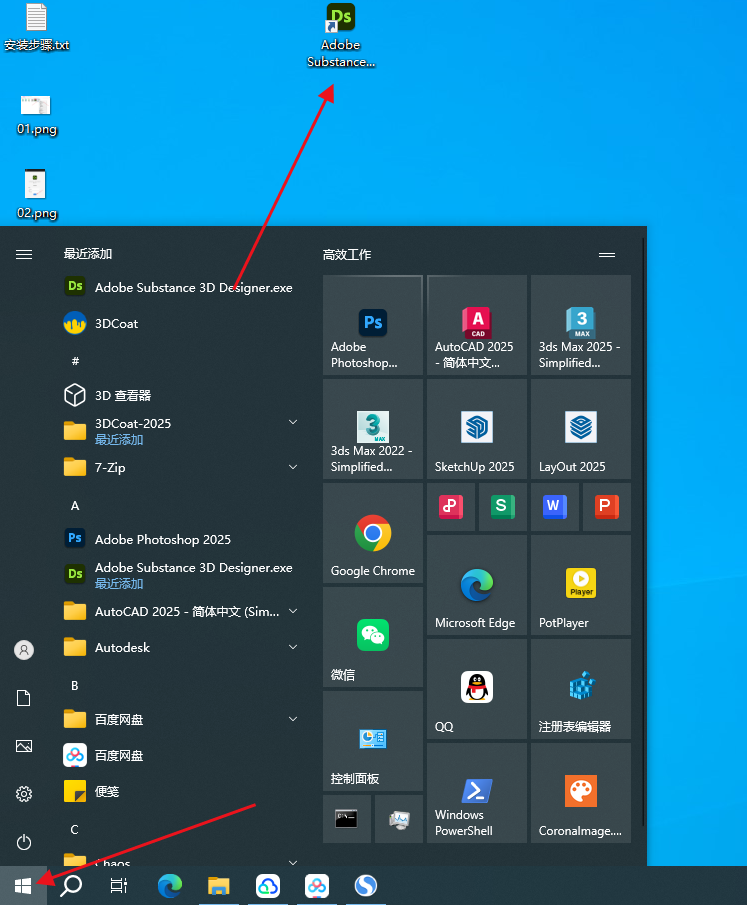Expand the 3DCoat-2025 folder
The image size is (747, 905).
coord(180,431)
